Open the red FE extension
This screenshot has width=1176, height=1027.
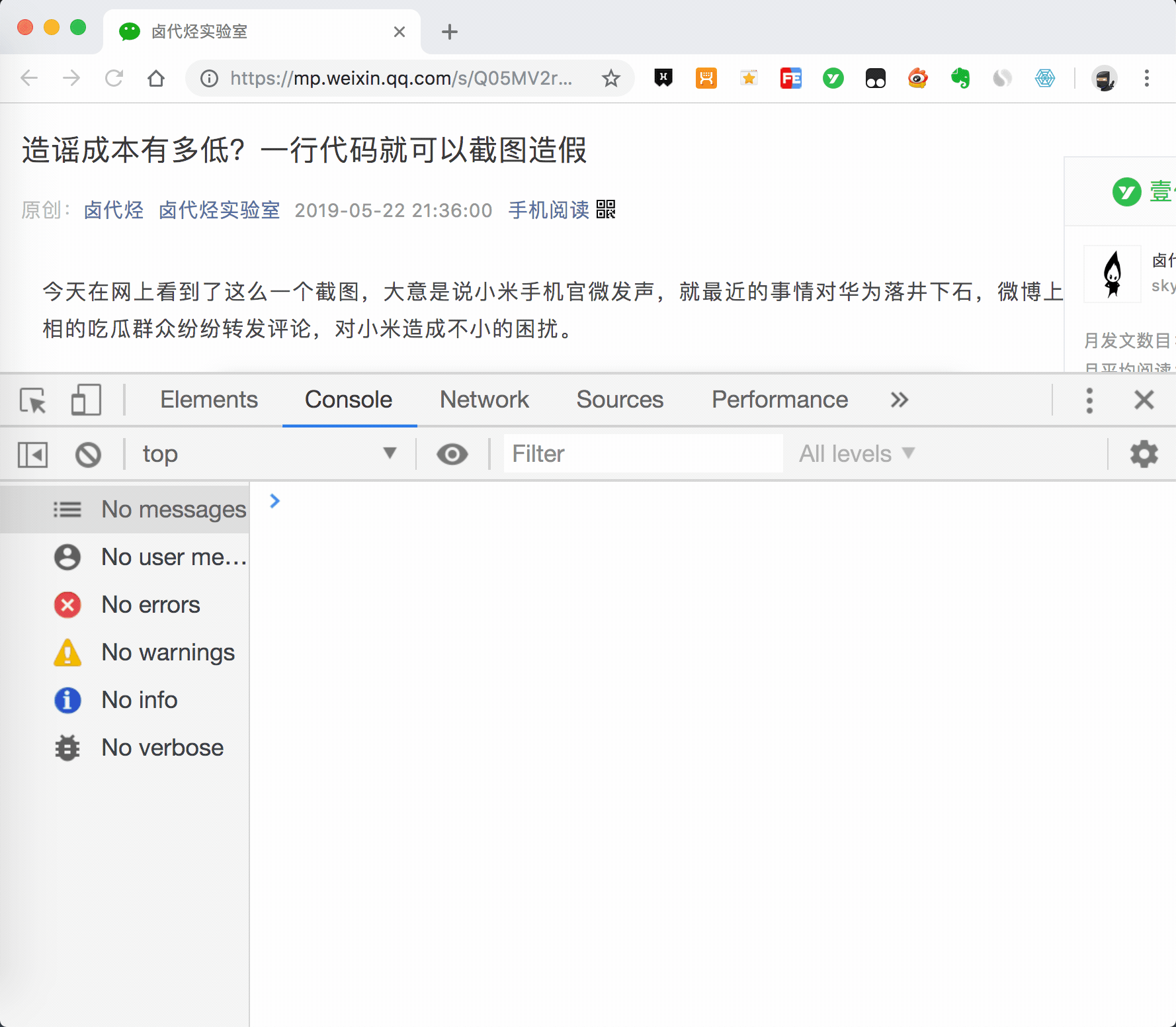791,78
